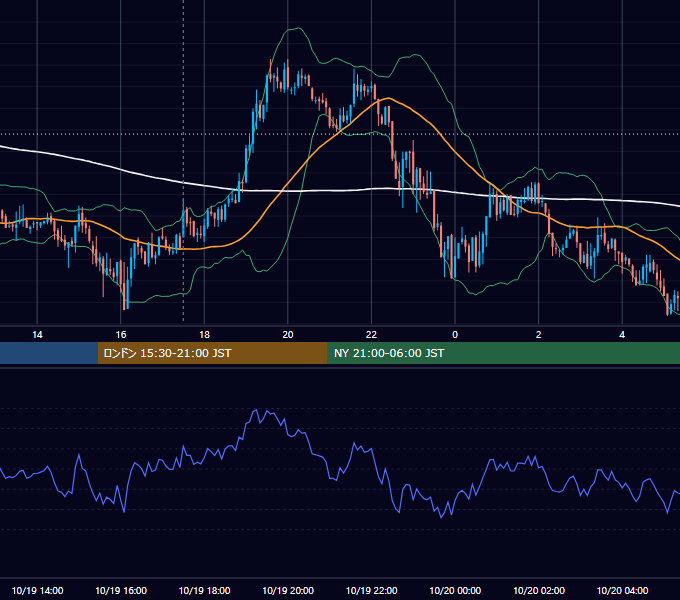Click the 10/19 14:00 timestamp label

tap(37, 590)
